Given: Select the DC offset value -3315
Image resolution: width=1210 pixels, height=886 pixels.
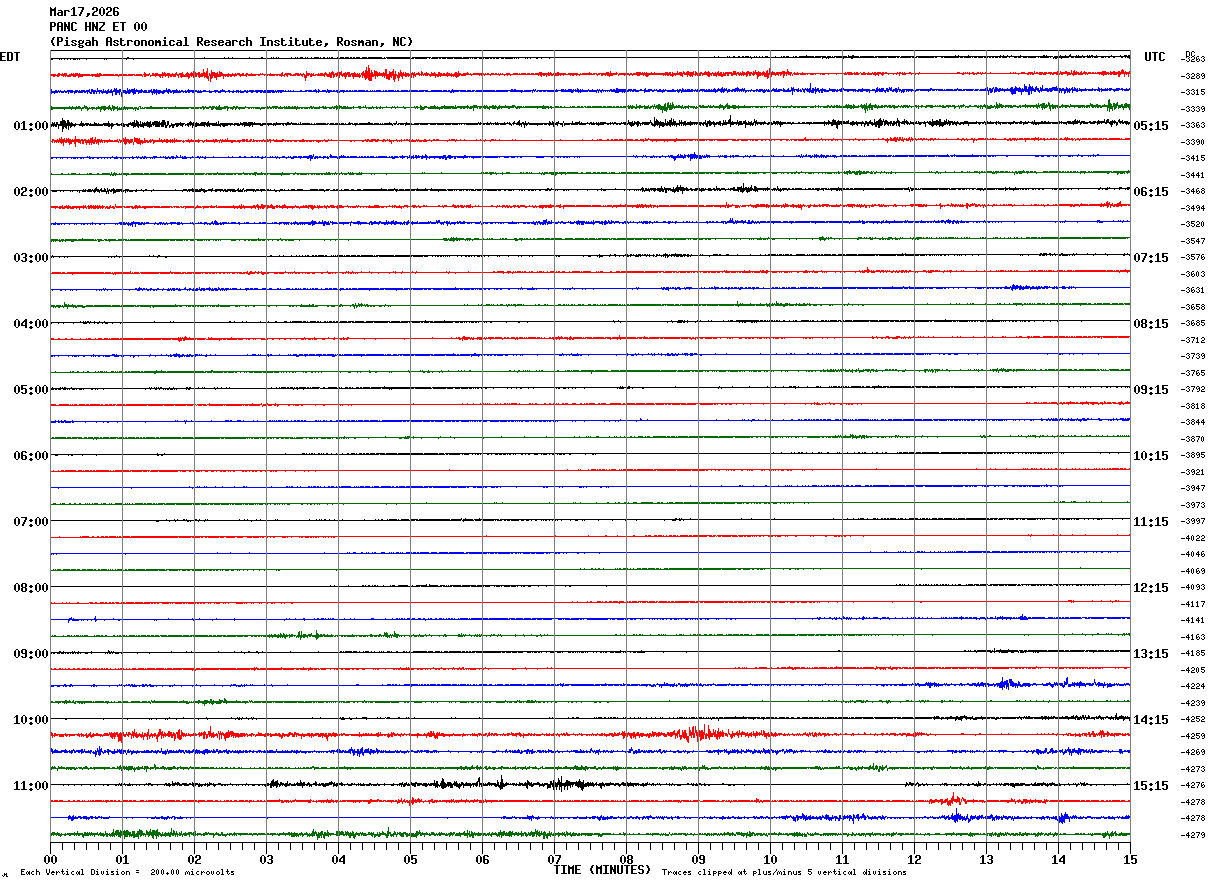Looking at the screenshot, I should click(1193, 92).
